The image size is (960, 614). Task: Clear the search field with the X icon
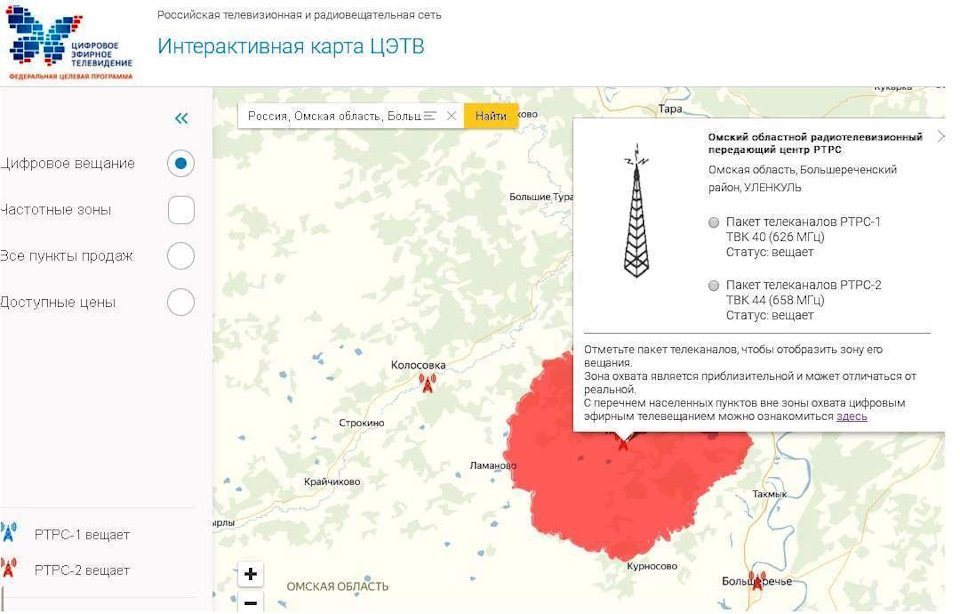[x=451, y=116]
